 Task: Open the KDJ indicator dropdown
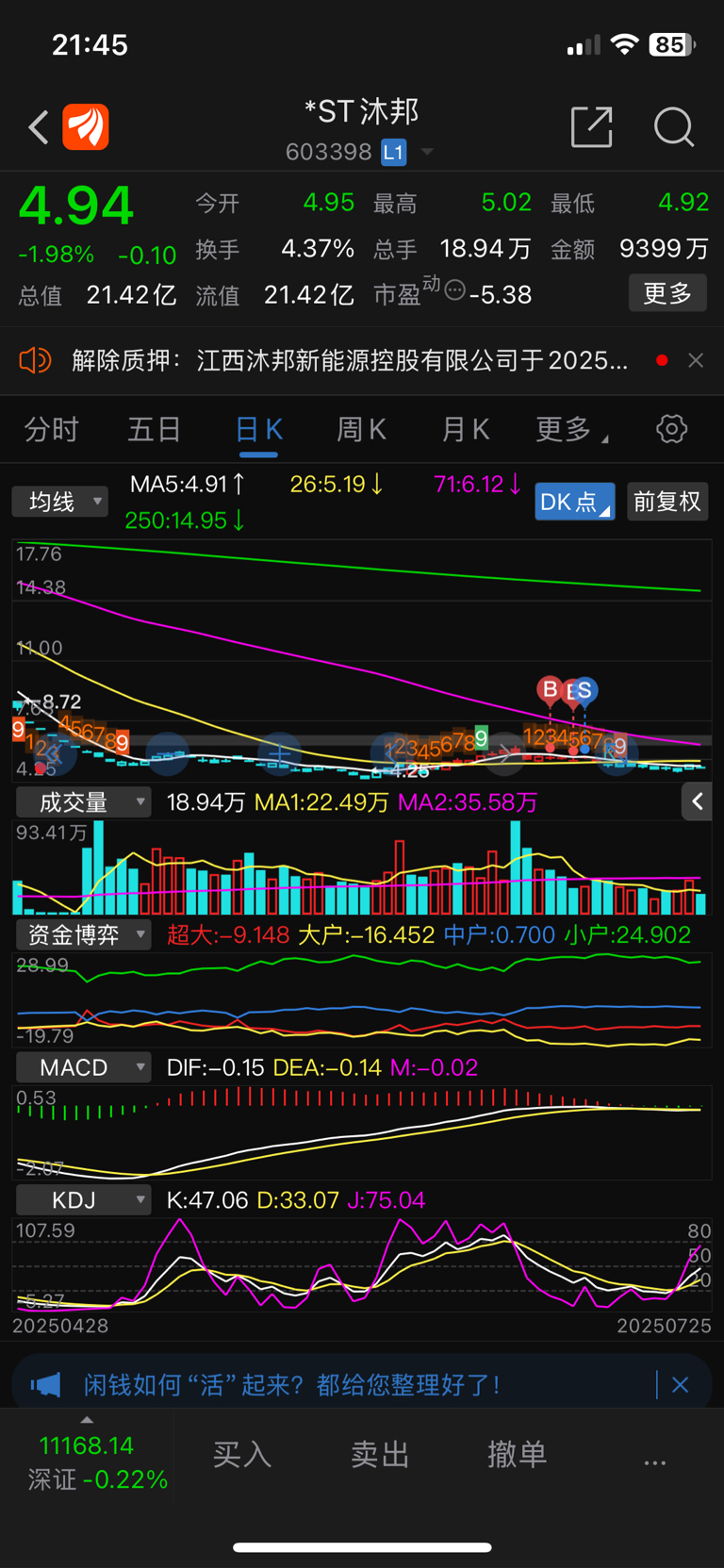[83, 1200]
